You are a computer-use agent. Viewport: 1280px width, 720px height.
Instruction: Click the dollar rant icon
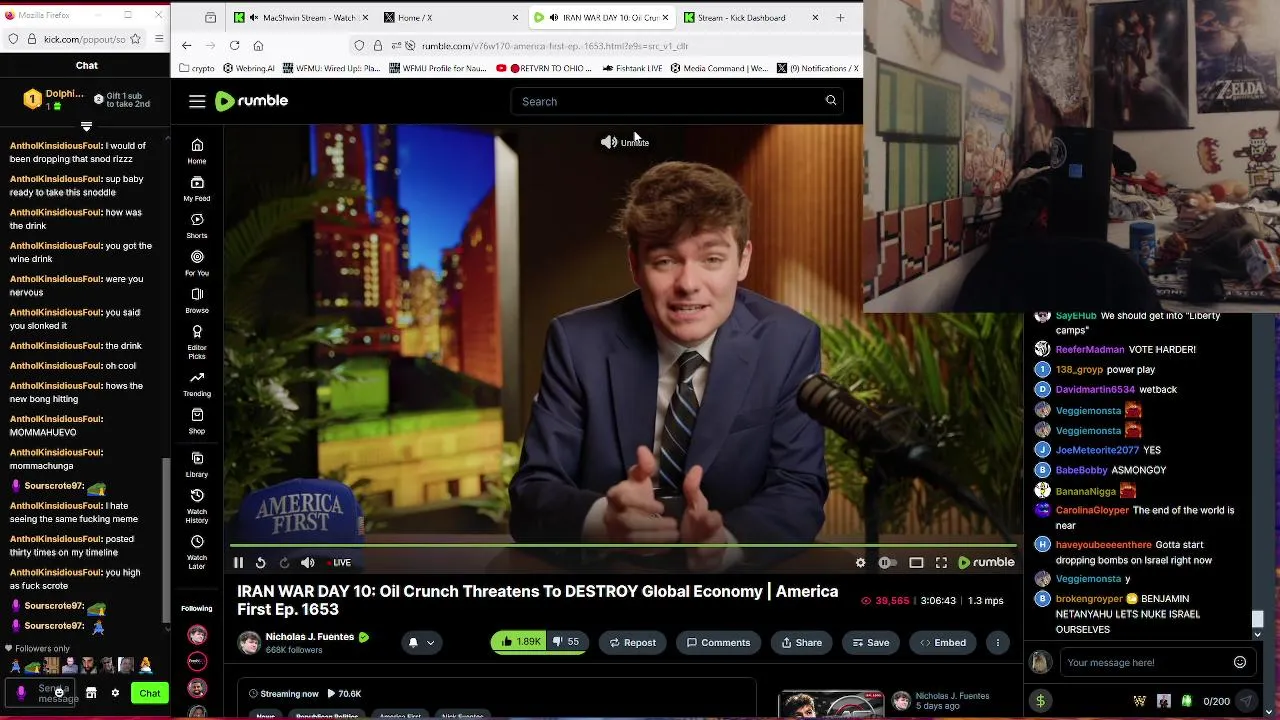[x=1040, y=701]
